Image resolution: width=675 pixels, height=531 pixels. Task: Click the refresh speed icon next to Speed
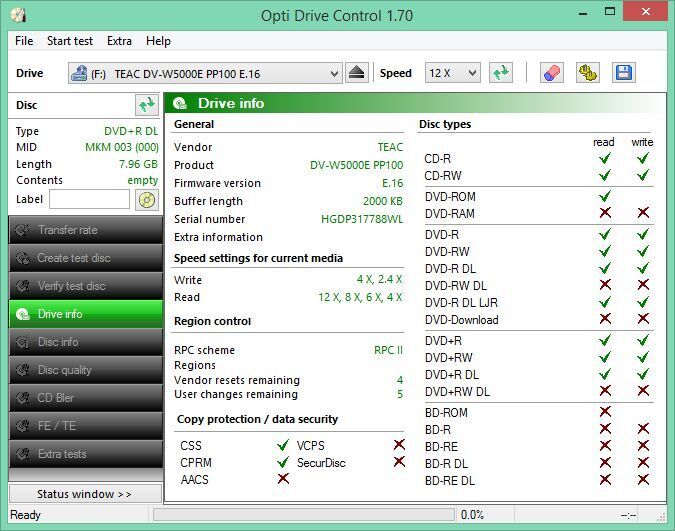tap(501, 73)
